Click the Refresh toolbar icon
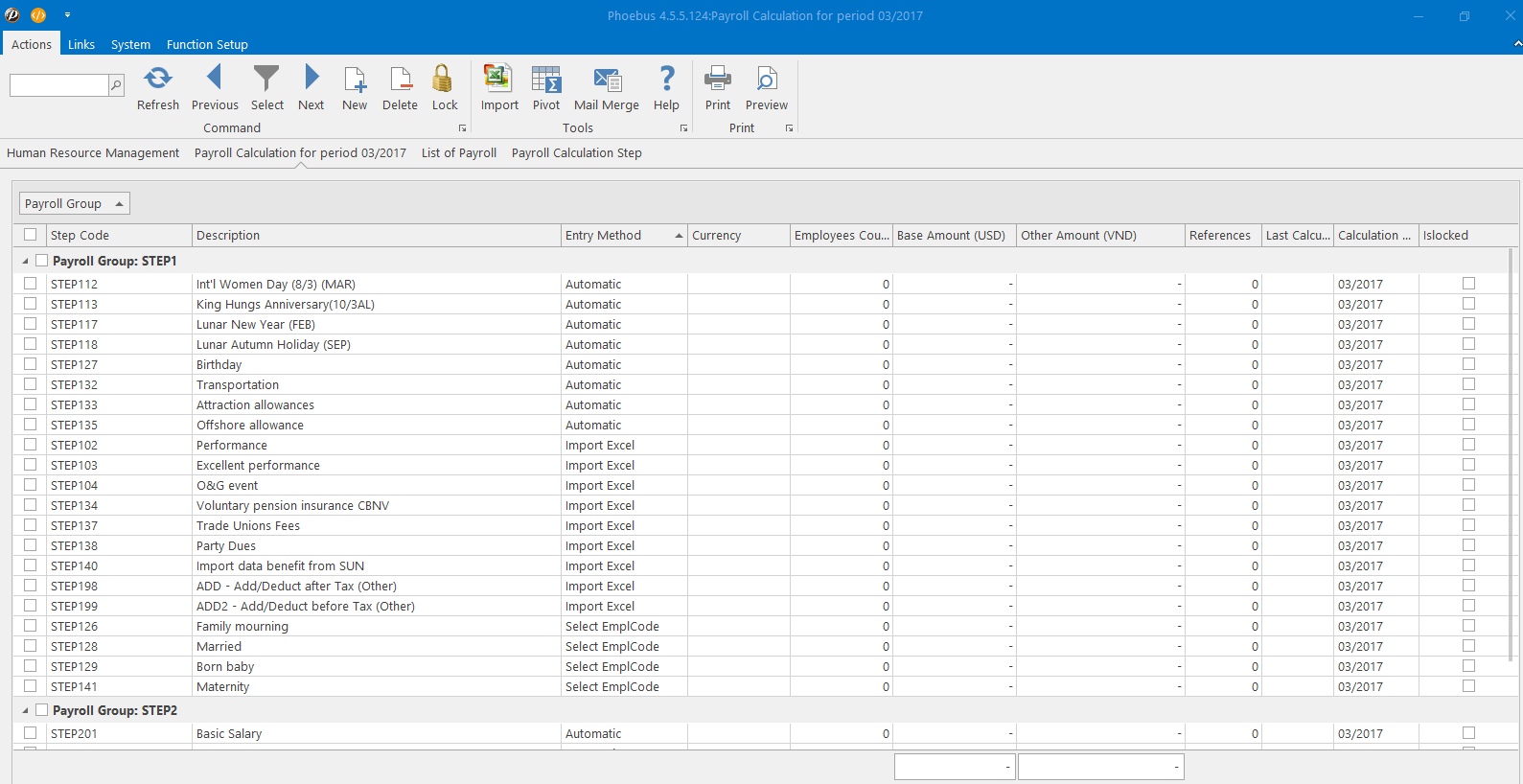Screen dimensions: 1523x784 click(x=158, y=78)
